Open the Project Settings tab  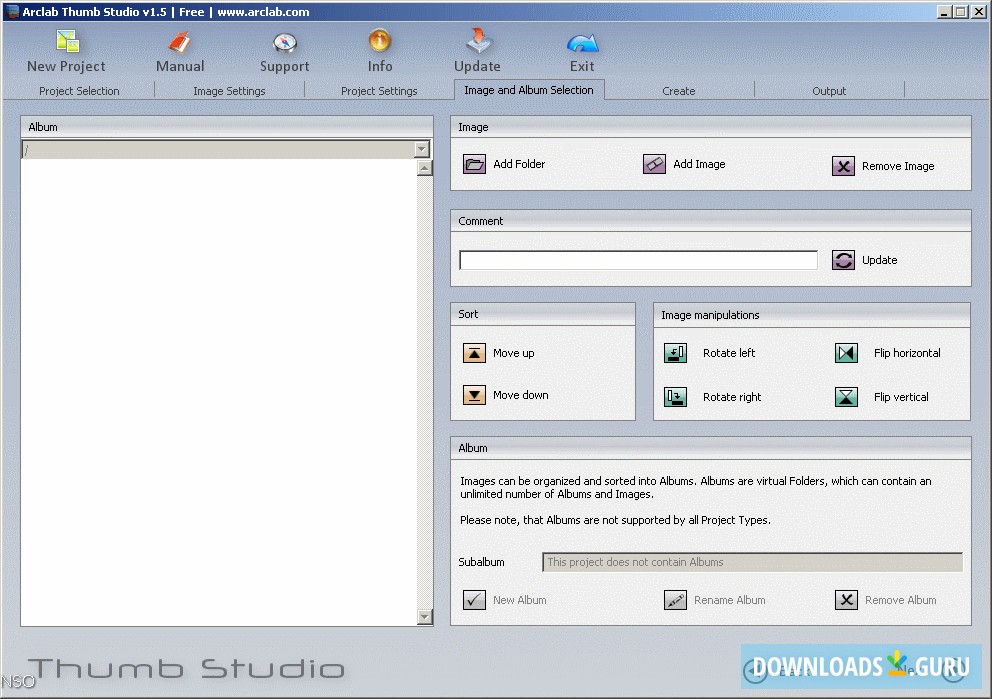click(379, 91)
